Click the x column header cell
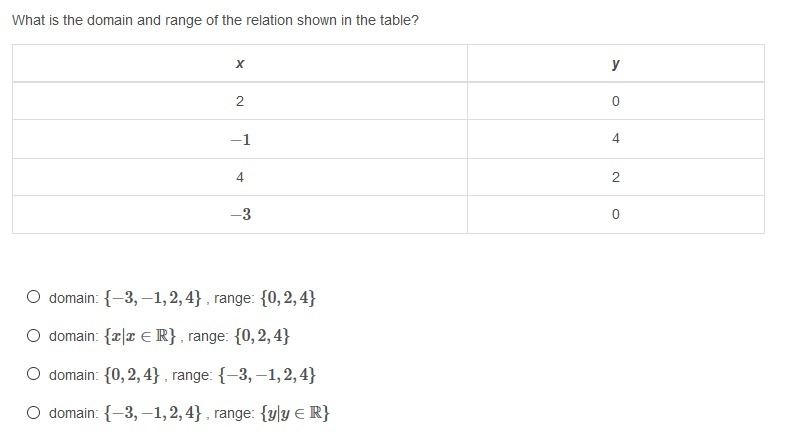This screenshot has width=785, height=439. click(x=240, y=64)
